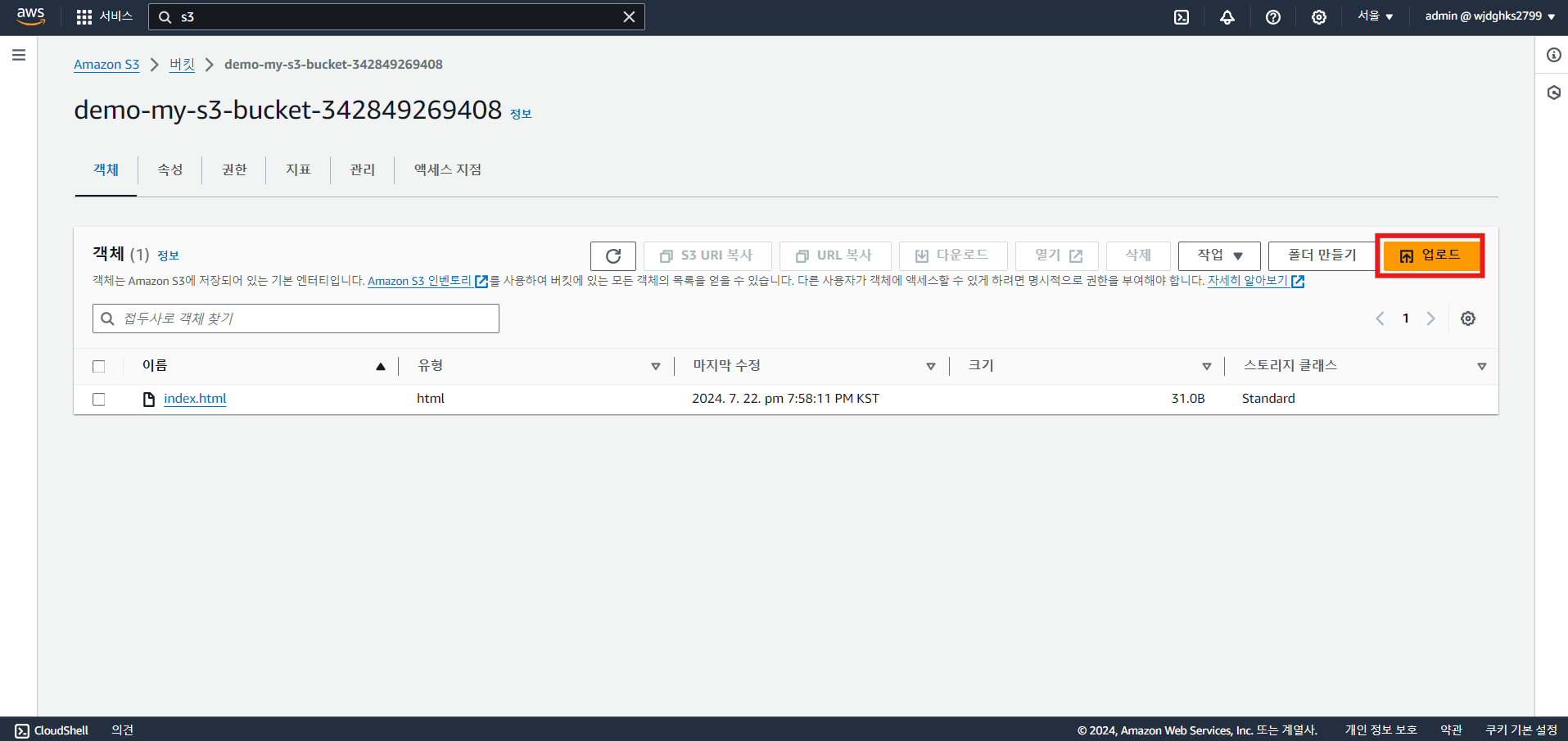Open the 작업 dropdown menu
The width and height of the screenshot is (1568, 741).
1219,255
